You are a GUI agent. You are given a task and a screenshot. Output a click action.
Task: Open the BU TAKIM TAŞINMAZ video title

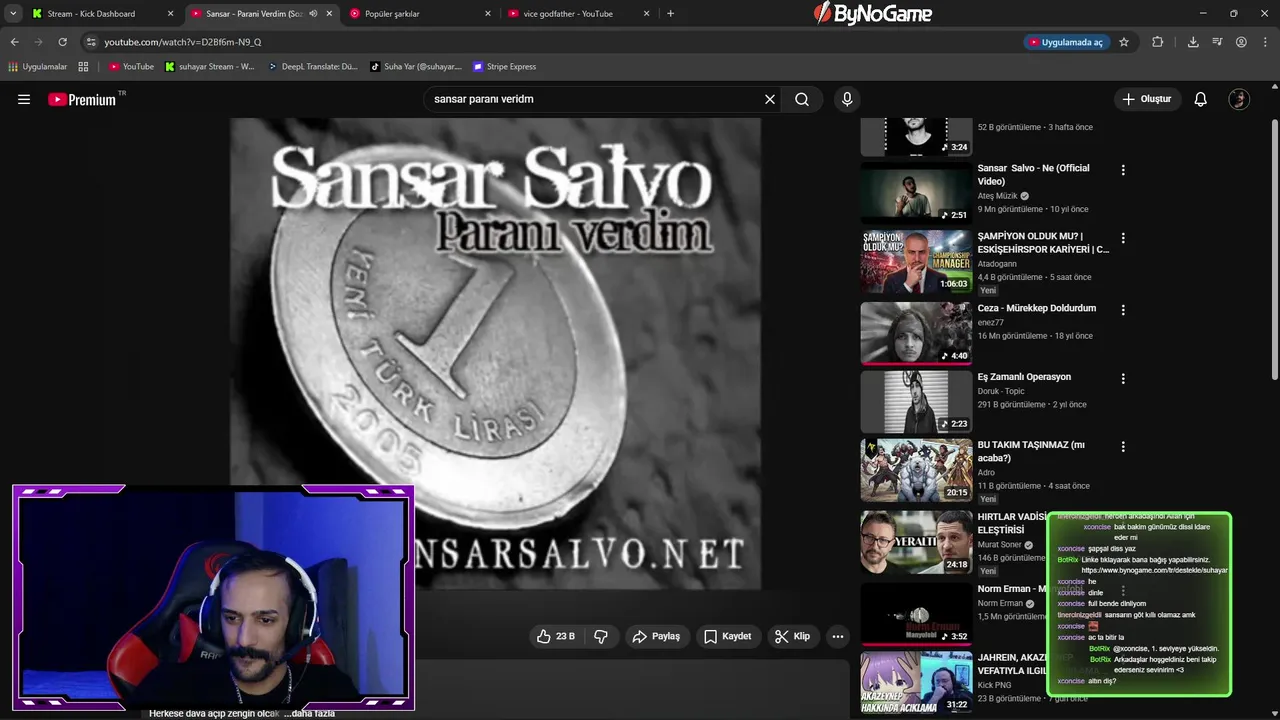coord(1031,451)
